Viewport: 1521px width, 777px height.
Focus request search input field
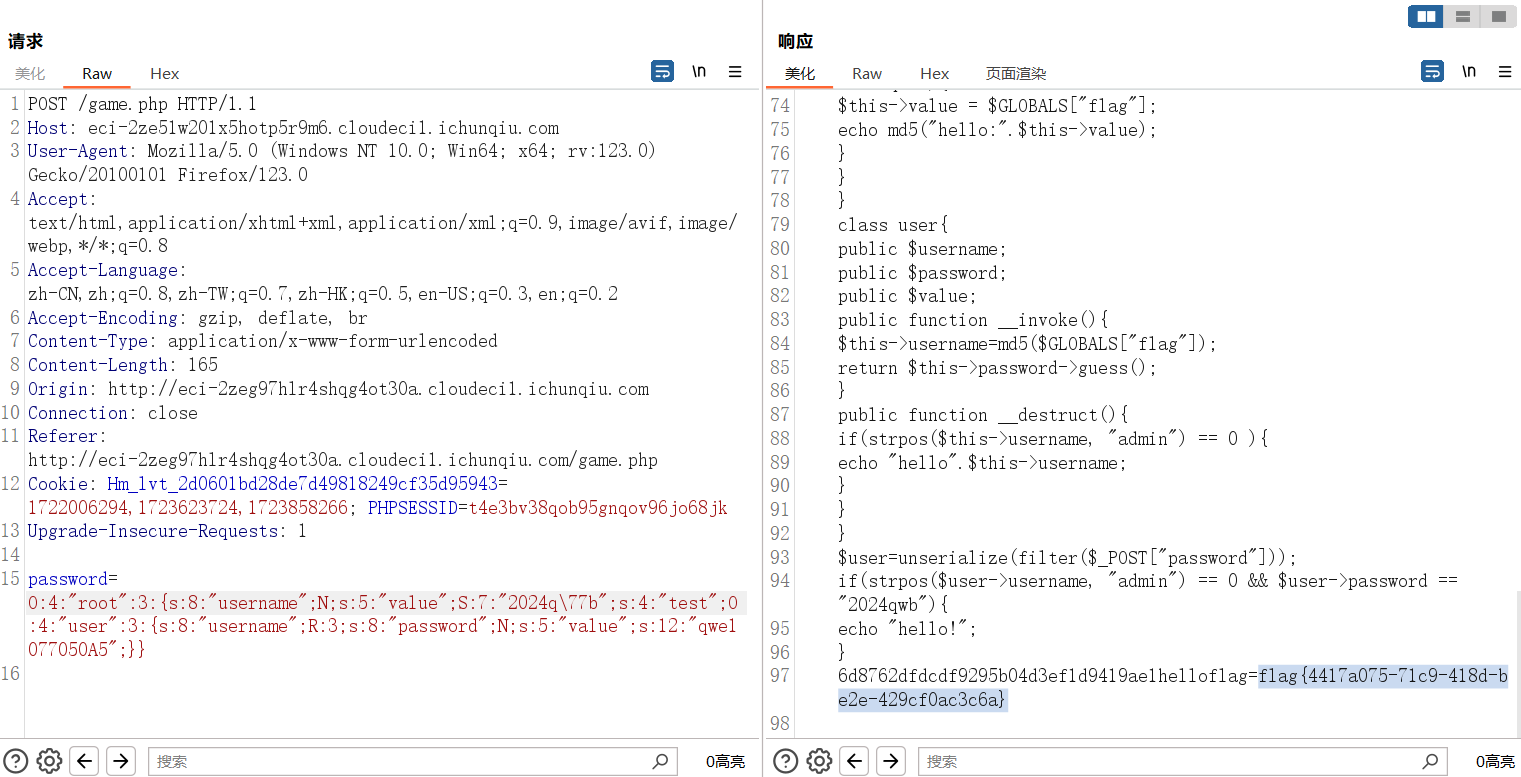pos(413,761)
